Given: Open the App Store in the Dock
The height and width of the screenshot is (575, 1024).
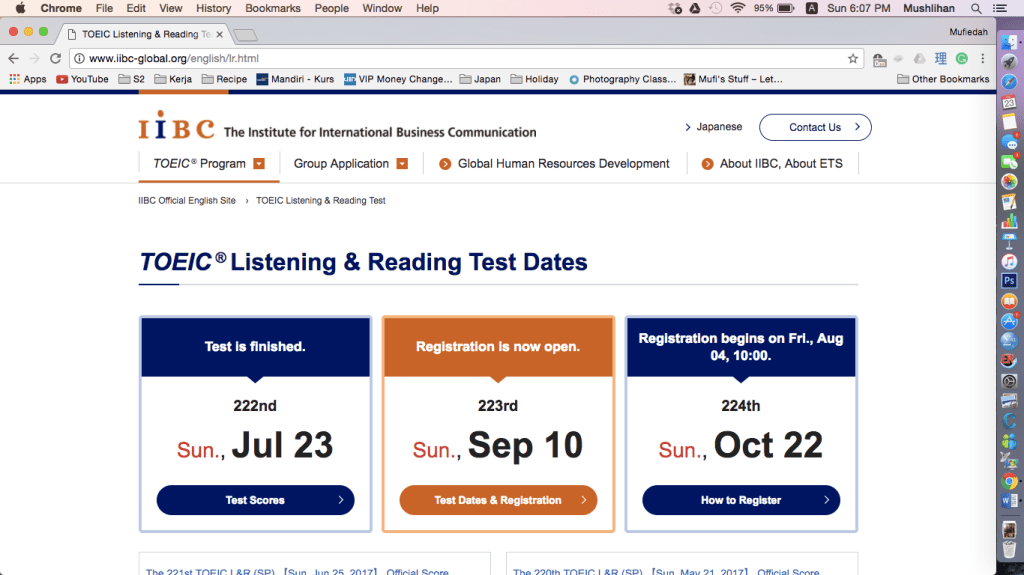Looking at the screenshot, I should (1009, 321).
